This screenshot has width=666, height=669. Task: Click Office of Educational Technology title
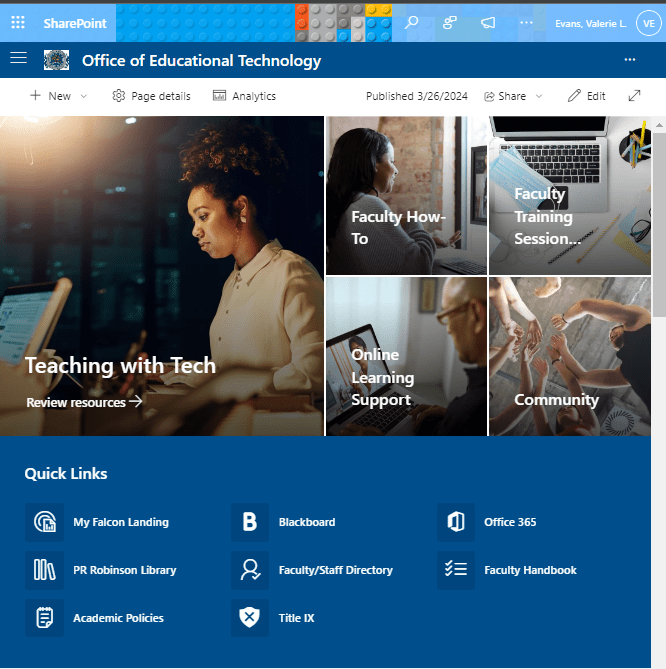201,61
